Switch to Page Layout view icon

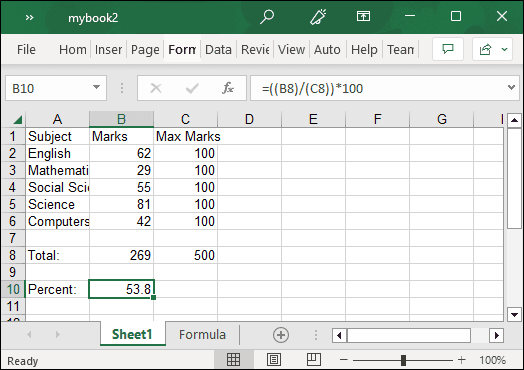[x=274, y=360]
